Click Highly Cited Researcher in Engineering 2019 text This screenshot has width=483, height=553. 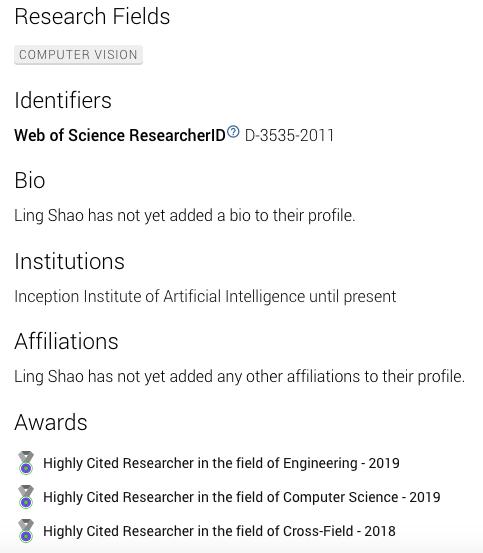pyautogui.click(x=221, y=463)
